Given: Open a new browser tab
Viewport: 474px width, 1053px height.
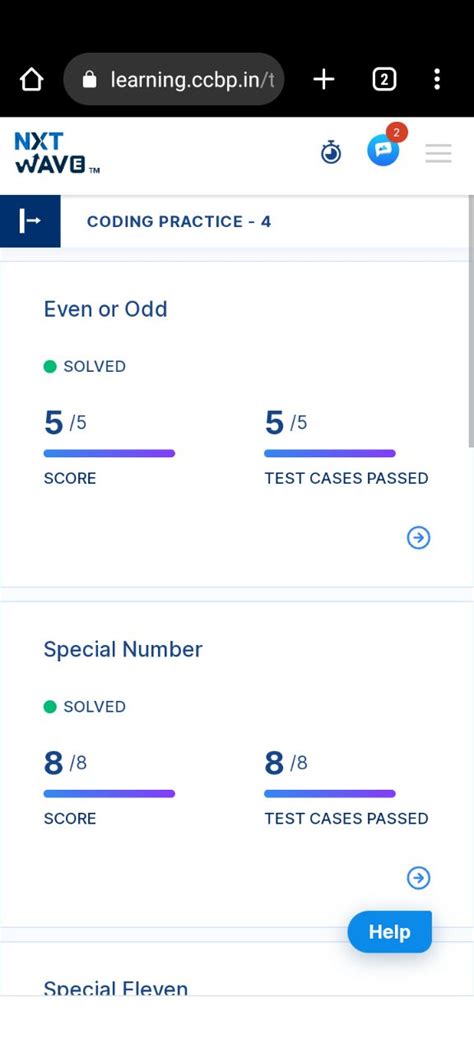Looking at the screenshot, I should point(324,80).
